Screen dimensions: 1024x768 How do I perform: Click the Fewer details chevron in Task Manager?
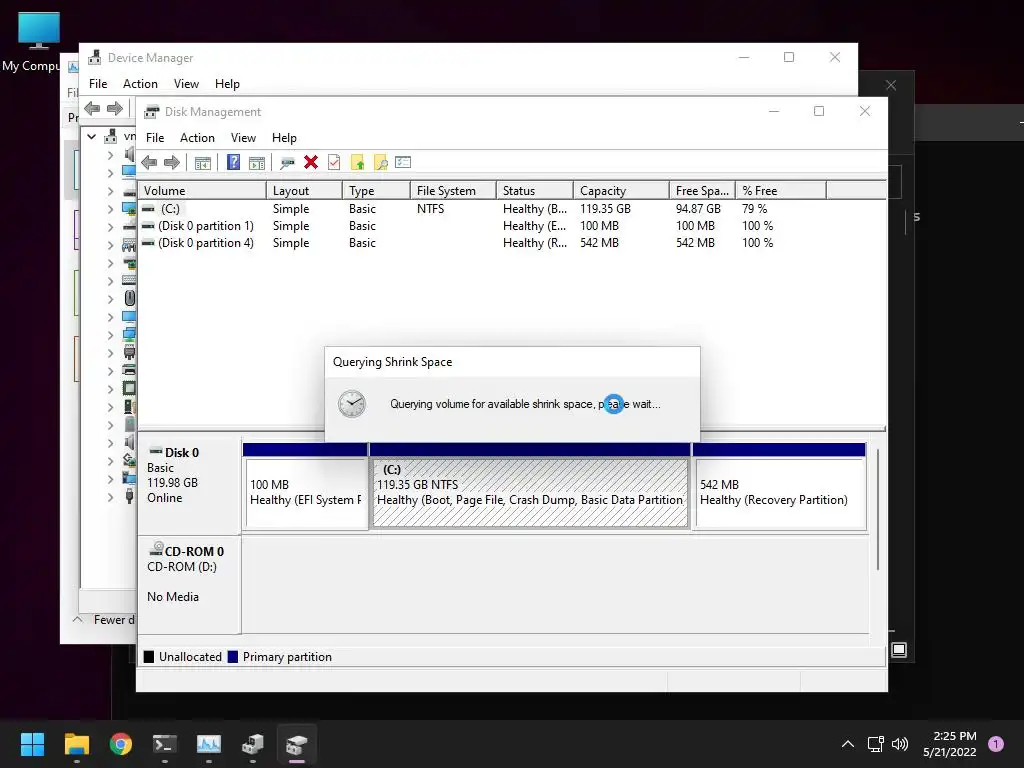[78, 619]
